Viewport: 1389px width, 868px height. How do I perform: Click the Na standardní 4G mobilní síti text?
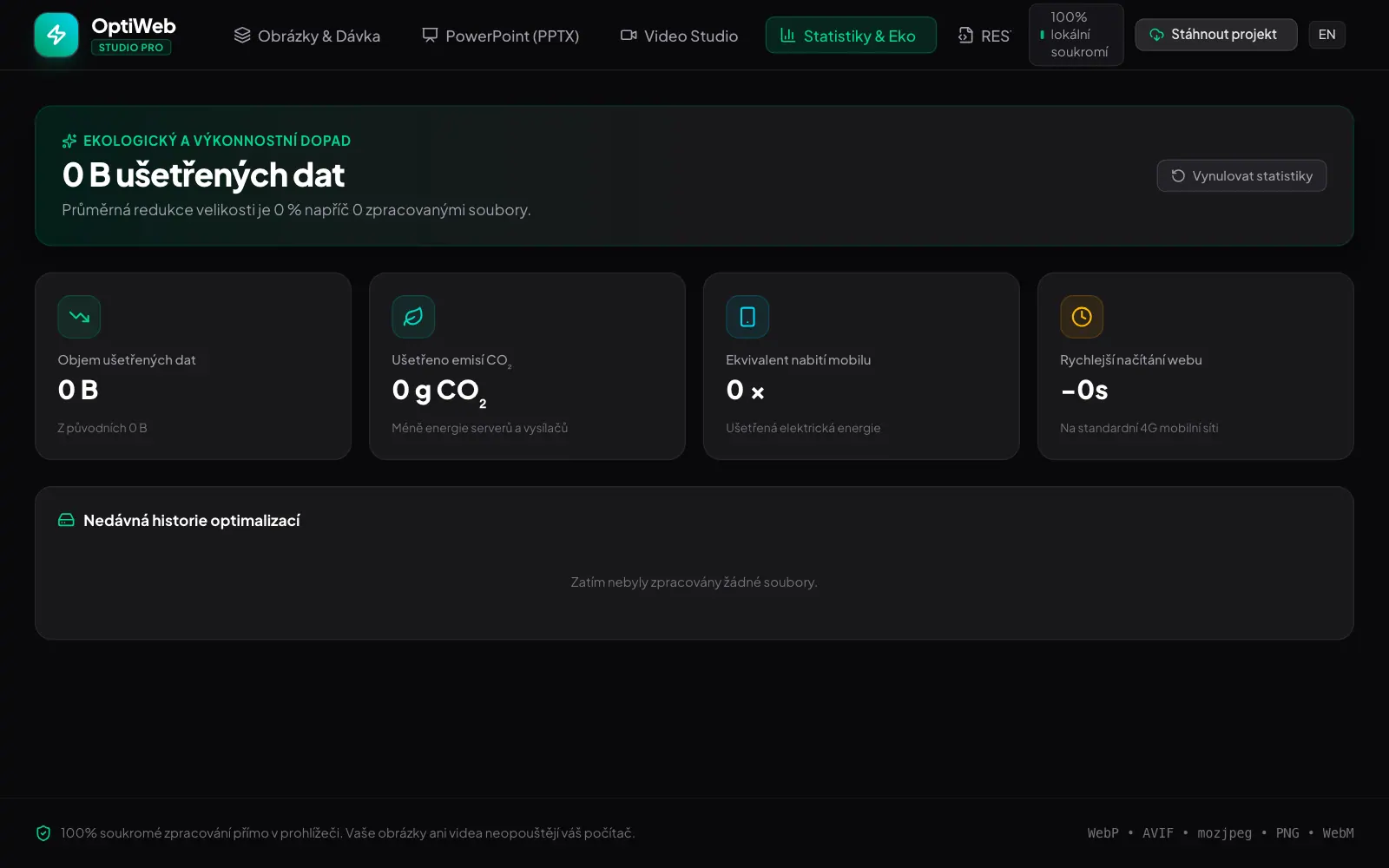[x=1139, y=428]
